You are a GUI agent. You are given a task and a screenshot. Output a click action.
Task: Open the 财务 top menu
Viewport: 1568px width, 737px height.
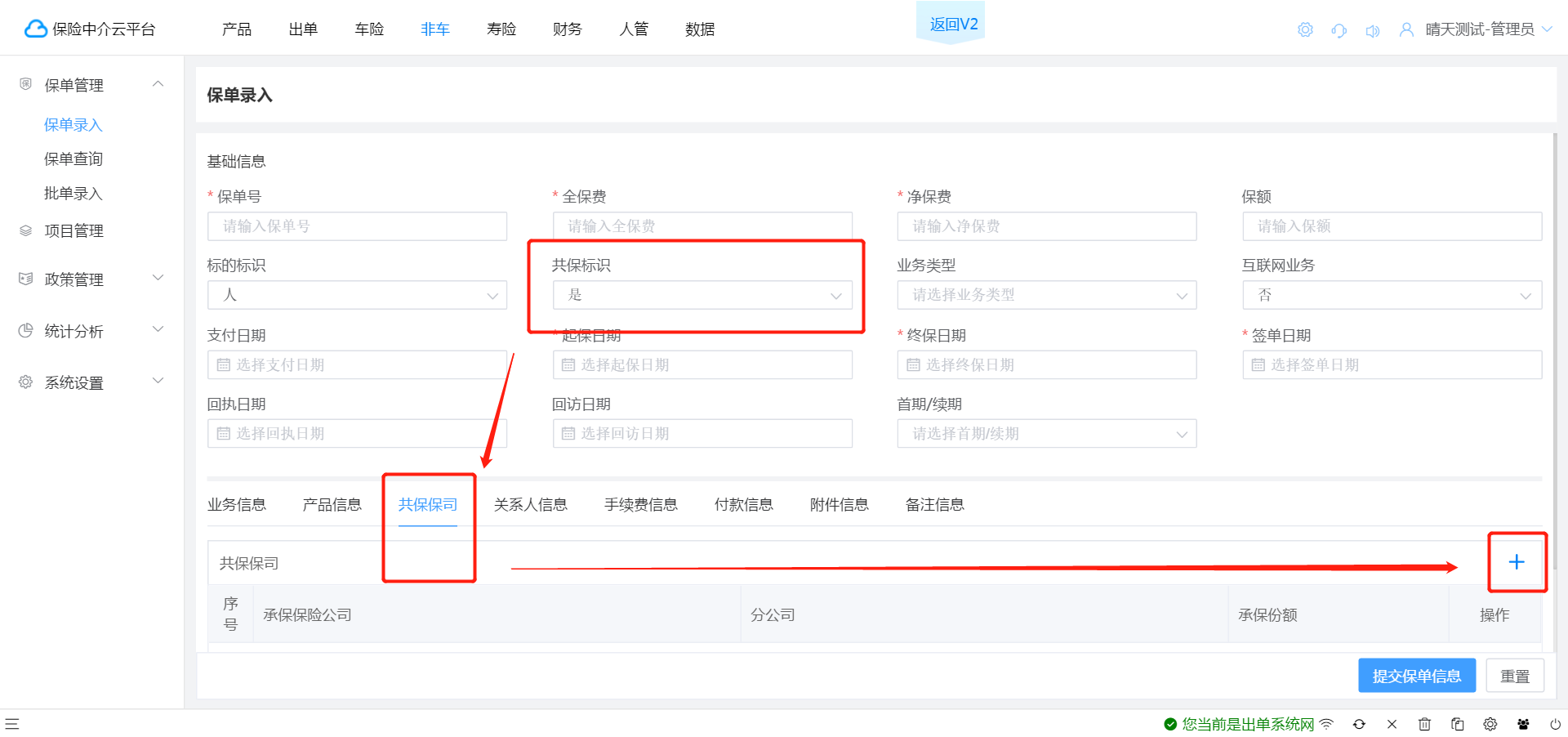pos(568,29)
